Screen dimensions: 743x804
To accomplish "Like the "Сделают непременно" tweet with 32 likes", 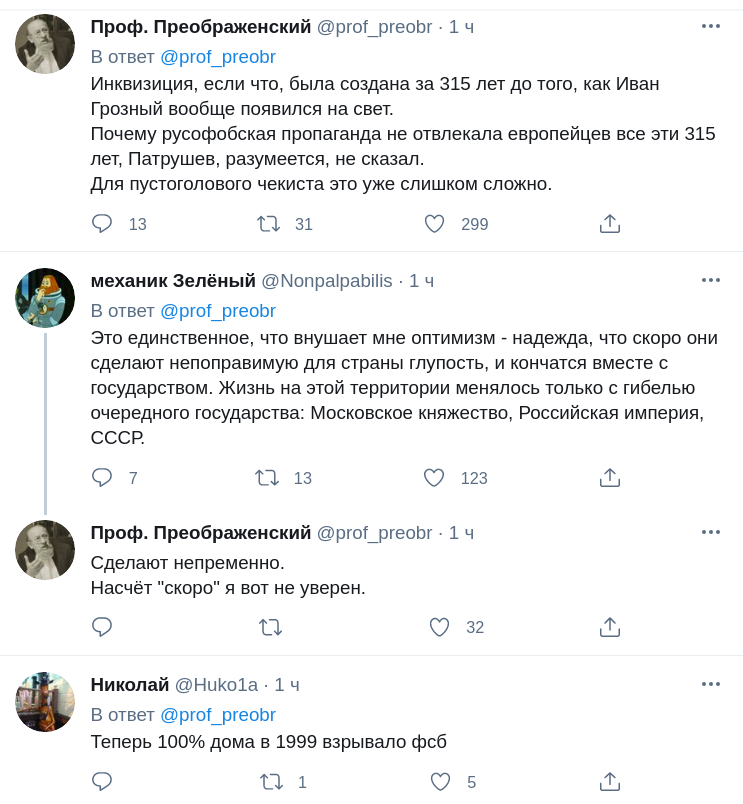I will point(439,627).
